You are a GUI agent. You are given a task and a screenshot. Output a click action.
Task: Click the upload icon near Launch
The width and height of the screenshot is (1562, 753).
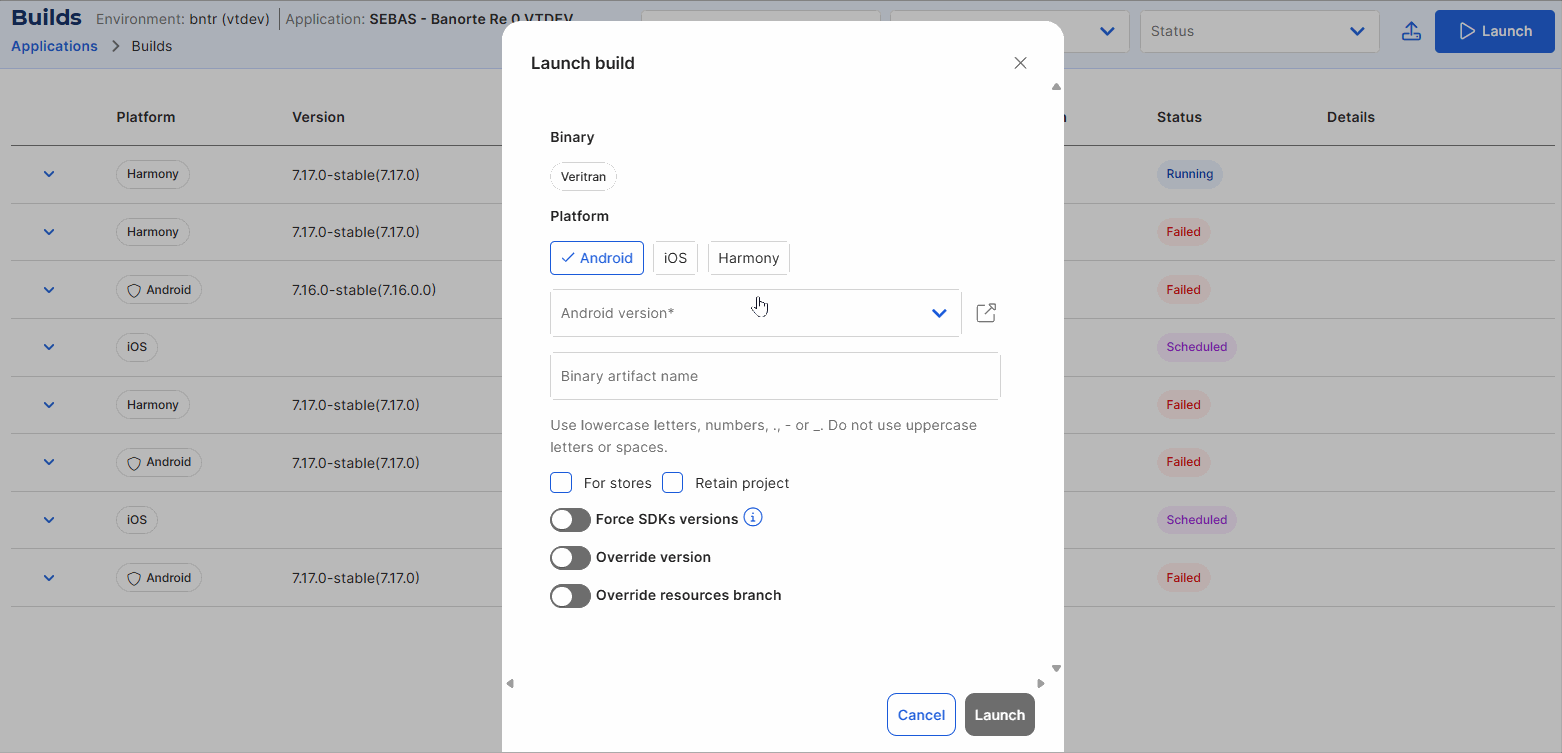(1411, 31)
